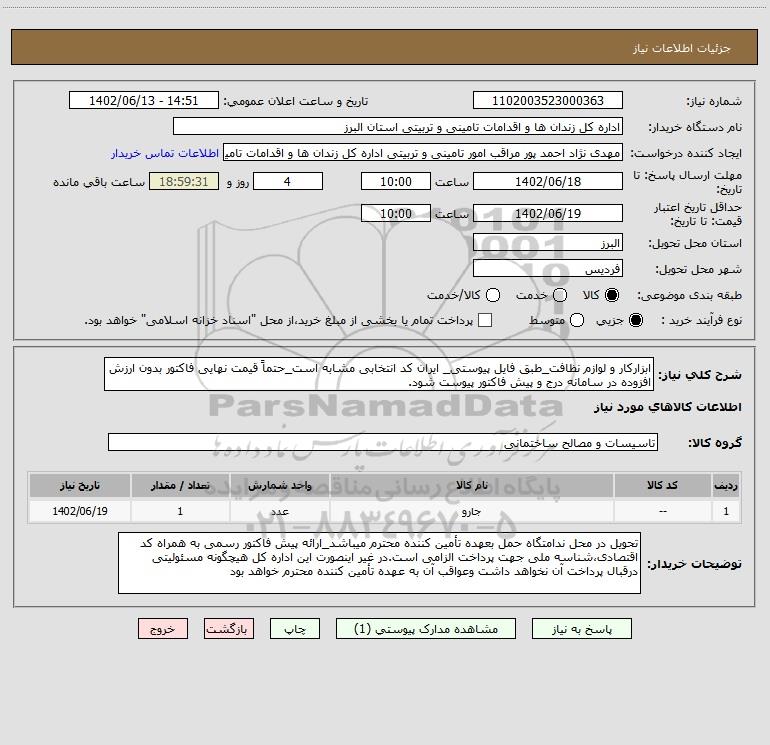Click the کد کالا cell showing --
This screenshot has height=745, width=770.
[x=662, y=511]
